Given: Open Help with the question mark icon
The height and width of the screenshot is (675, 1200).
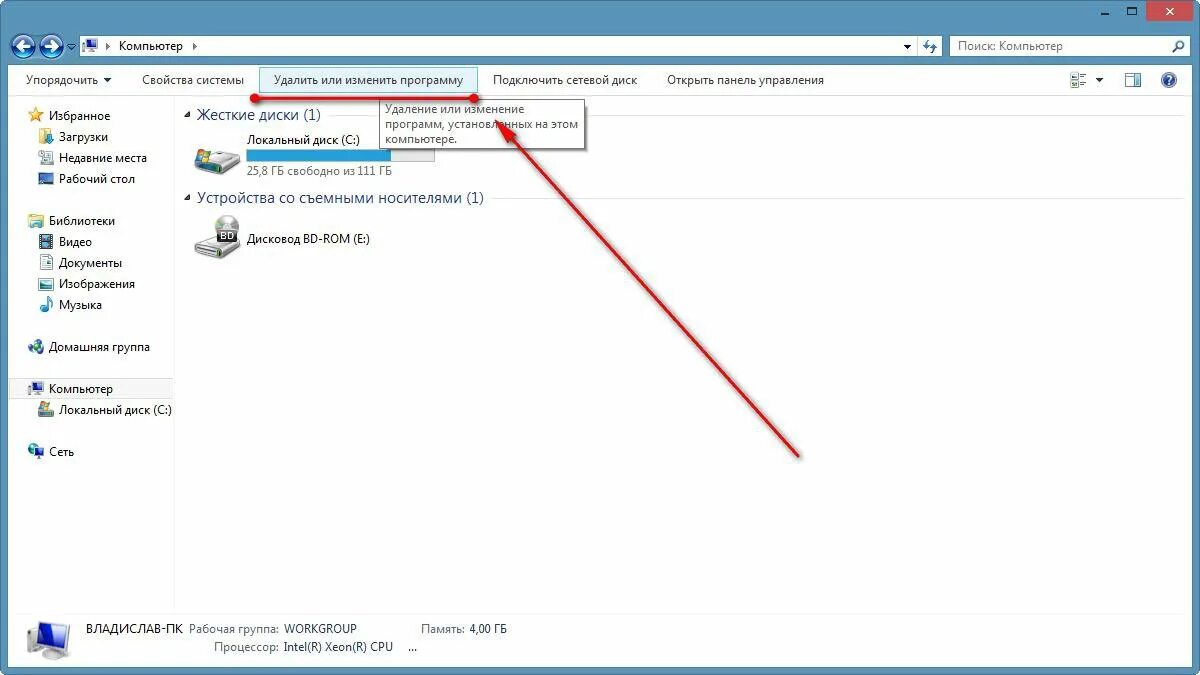Looking at the screenshot, I should [1168, 80].
